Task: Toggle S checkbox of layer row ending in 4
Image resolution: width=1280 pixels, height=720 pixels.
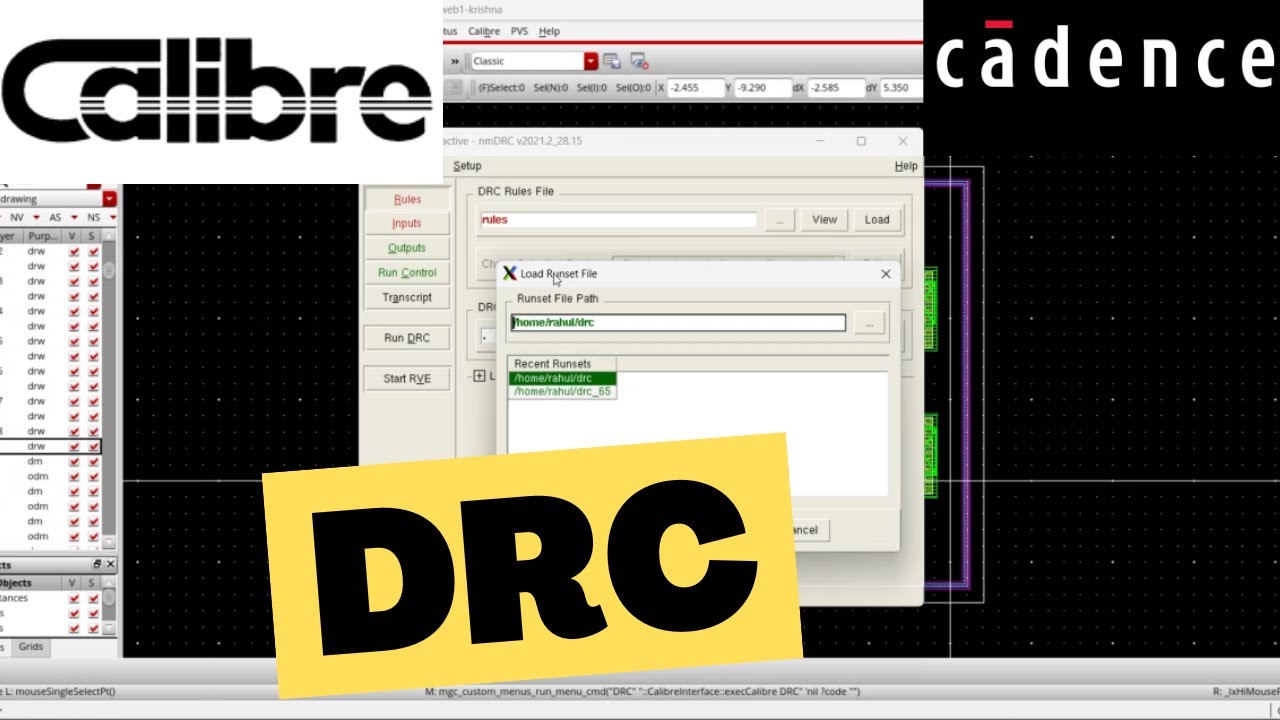Action: (x=93, y=311)
